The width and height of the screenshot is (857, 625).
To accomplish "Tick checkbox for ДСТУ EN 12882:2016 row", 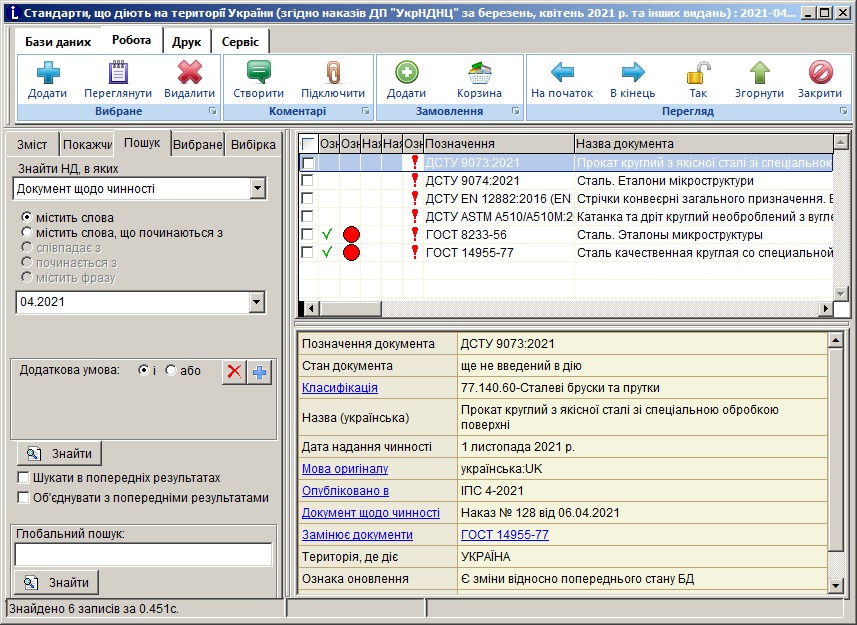I will tap(308, 198).
